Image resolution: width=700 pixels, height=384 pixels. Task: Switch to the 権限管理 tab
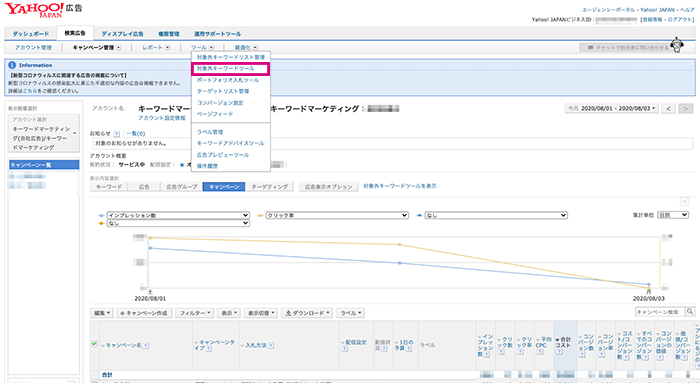click(x=169, y=34)
